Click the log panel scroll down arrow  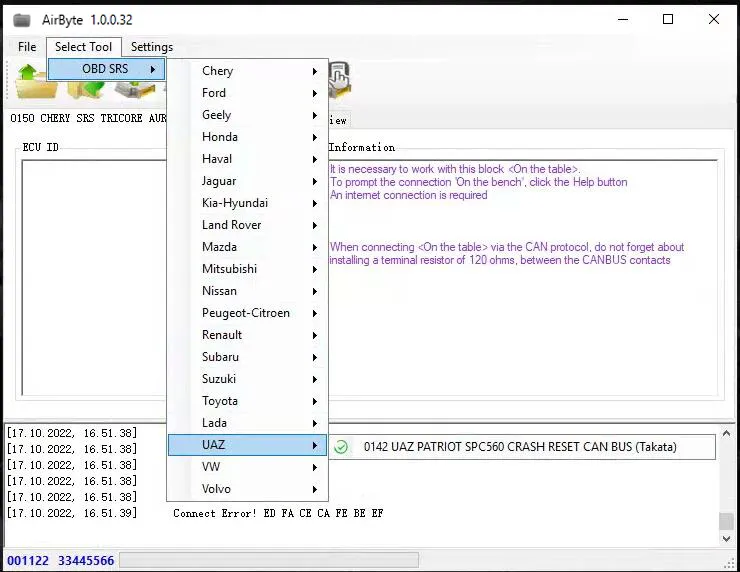(x=726, y=540)
